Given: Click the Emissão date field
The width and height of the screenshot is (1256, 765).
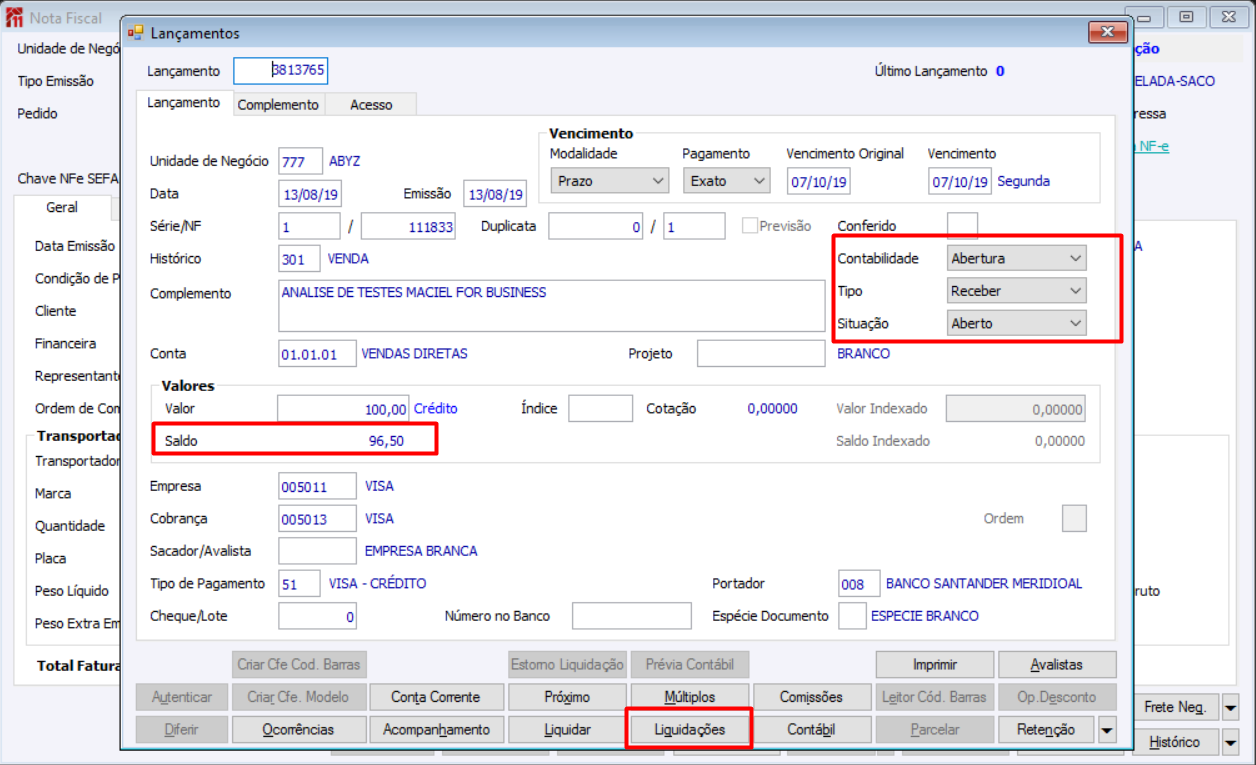Looking at the screenshot, I should 495,194.
